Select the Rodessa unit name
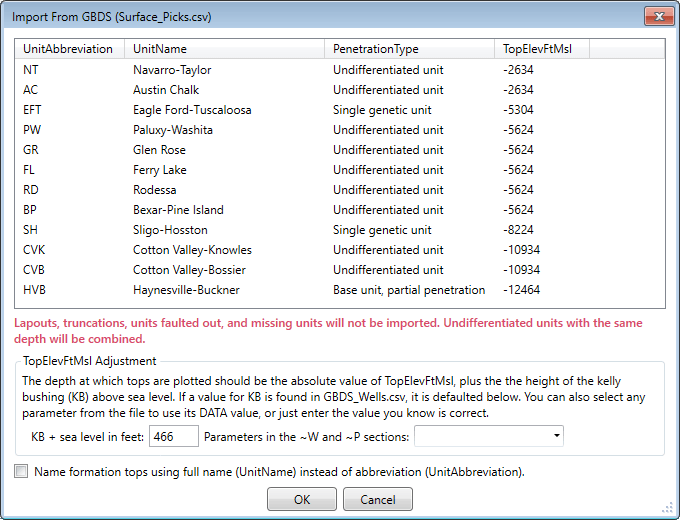Viewport: 680px width, 520px height. coord(155,190)
